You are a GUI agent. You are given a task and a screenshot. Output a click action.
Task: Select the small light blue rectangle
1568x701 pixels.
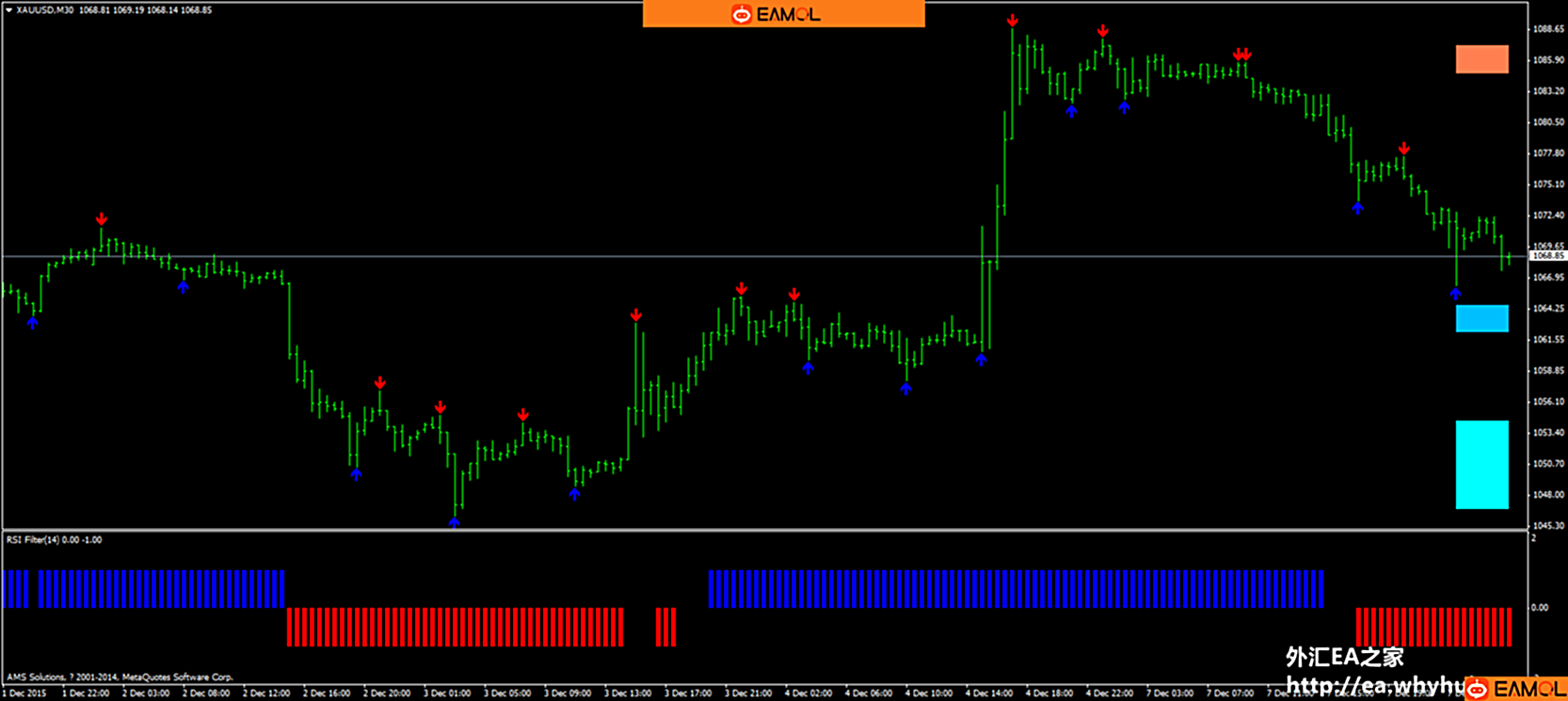pyautogui.click(x=1481, y=318)
